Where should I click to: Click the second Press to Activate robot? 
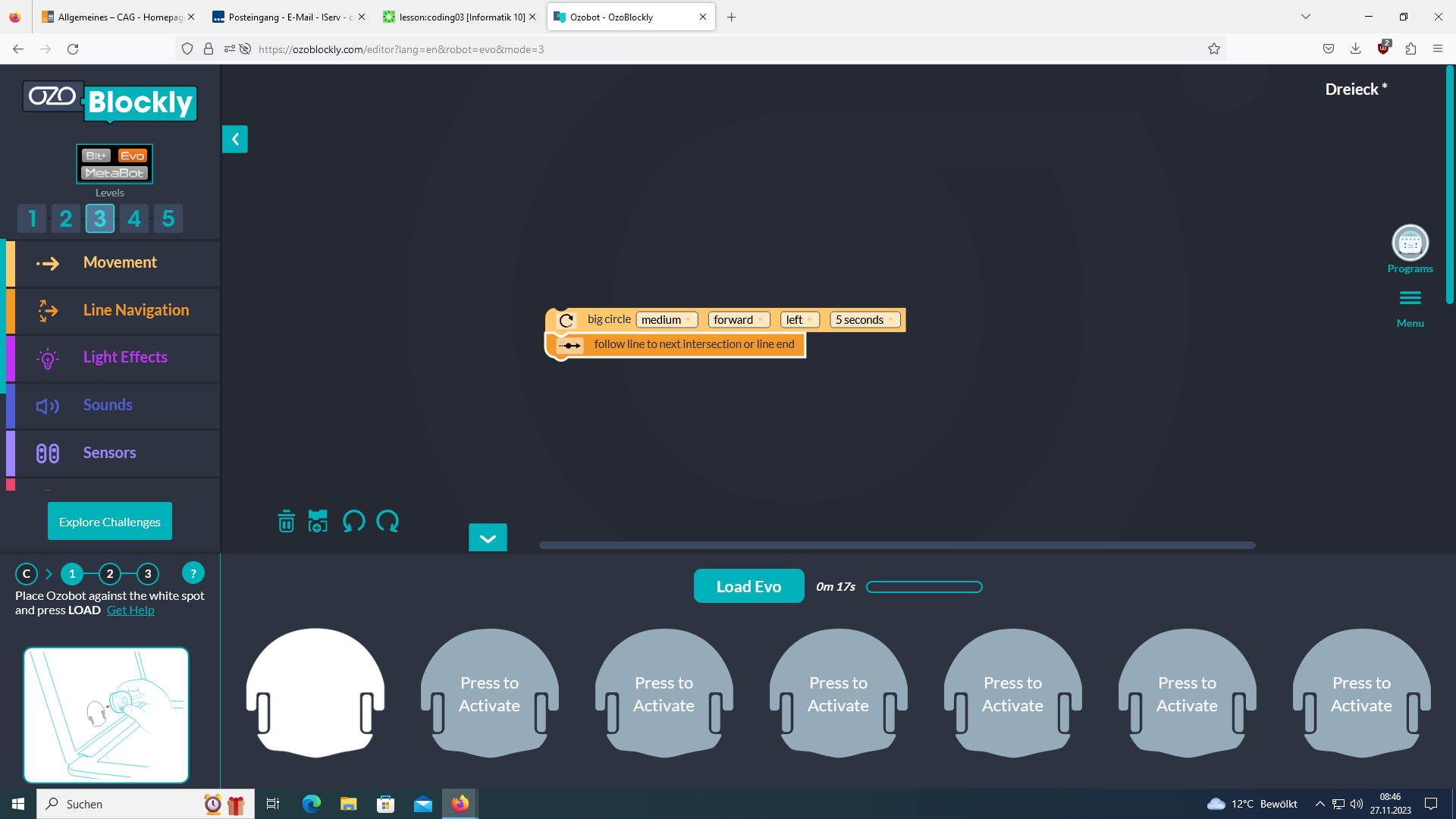(x=664, y=694)
